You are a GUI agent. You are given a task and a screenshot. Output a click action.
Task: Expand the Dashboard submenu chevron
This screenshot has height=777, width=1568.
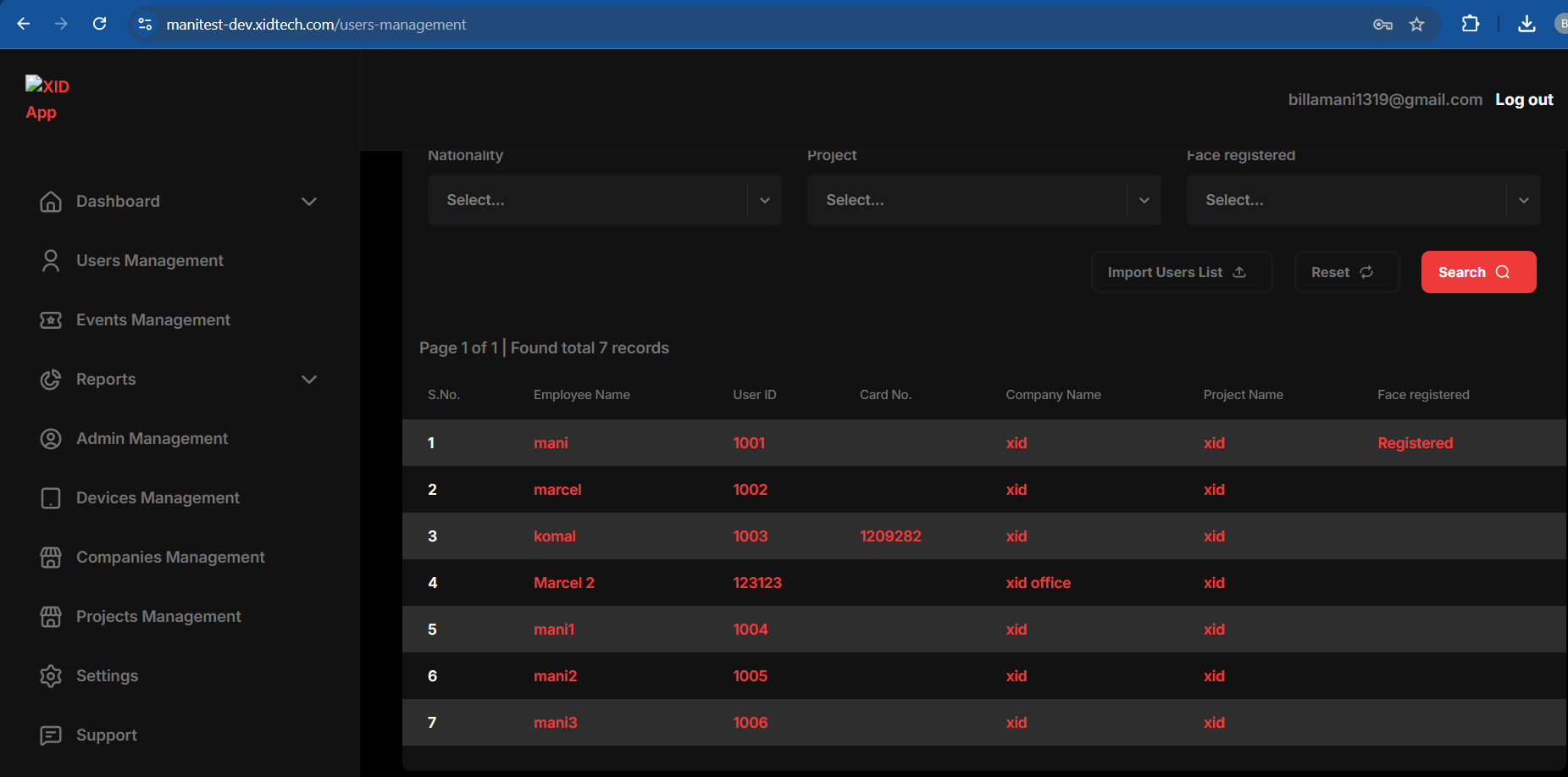pos(309,202)
